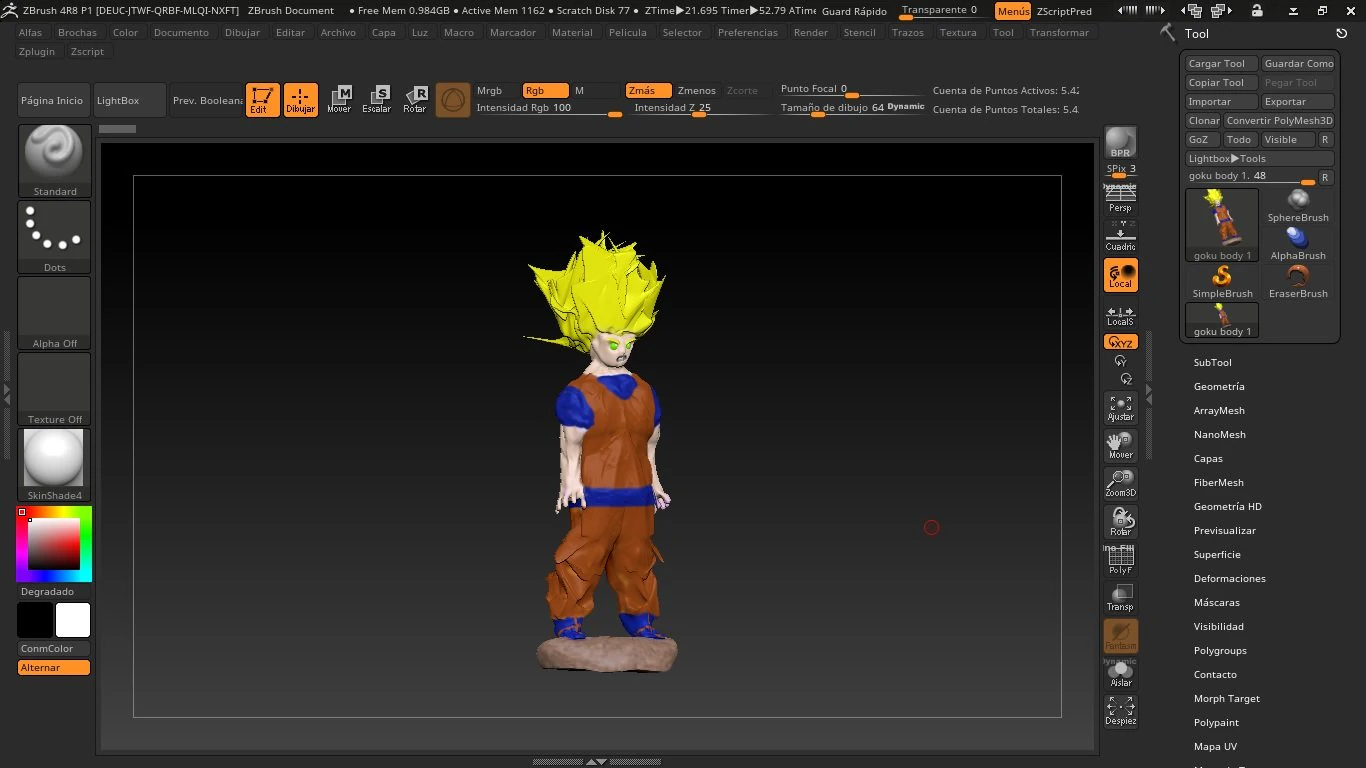
Task: Toggle the Cuadric floor grid
Action: coord(1120,237)
